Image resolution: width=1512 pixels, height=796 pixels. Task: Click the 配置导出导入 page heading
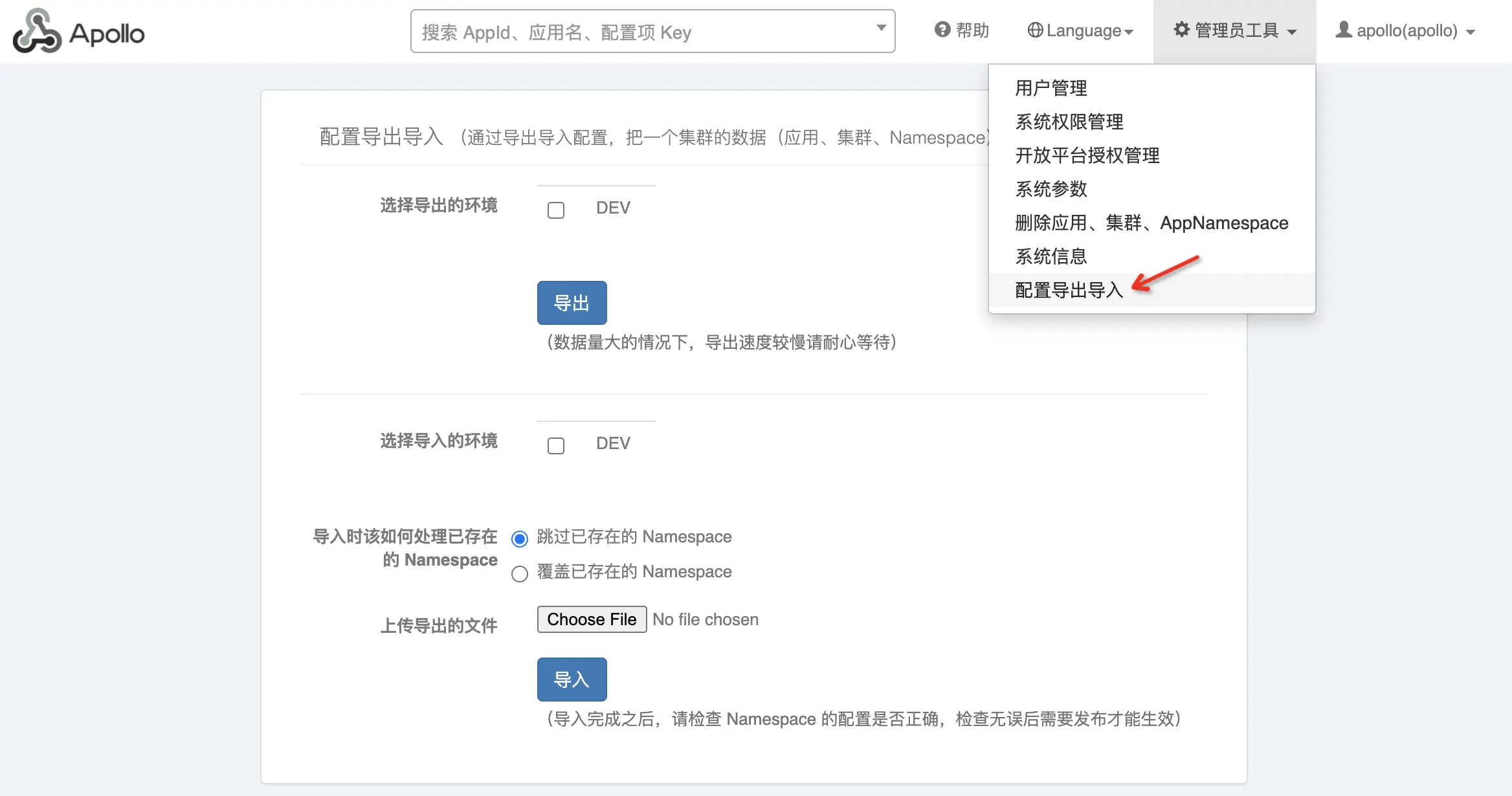click(382, 137)
